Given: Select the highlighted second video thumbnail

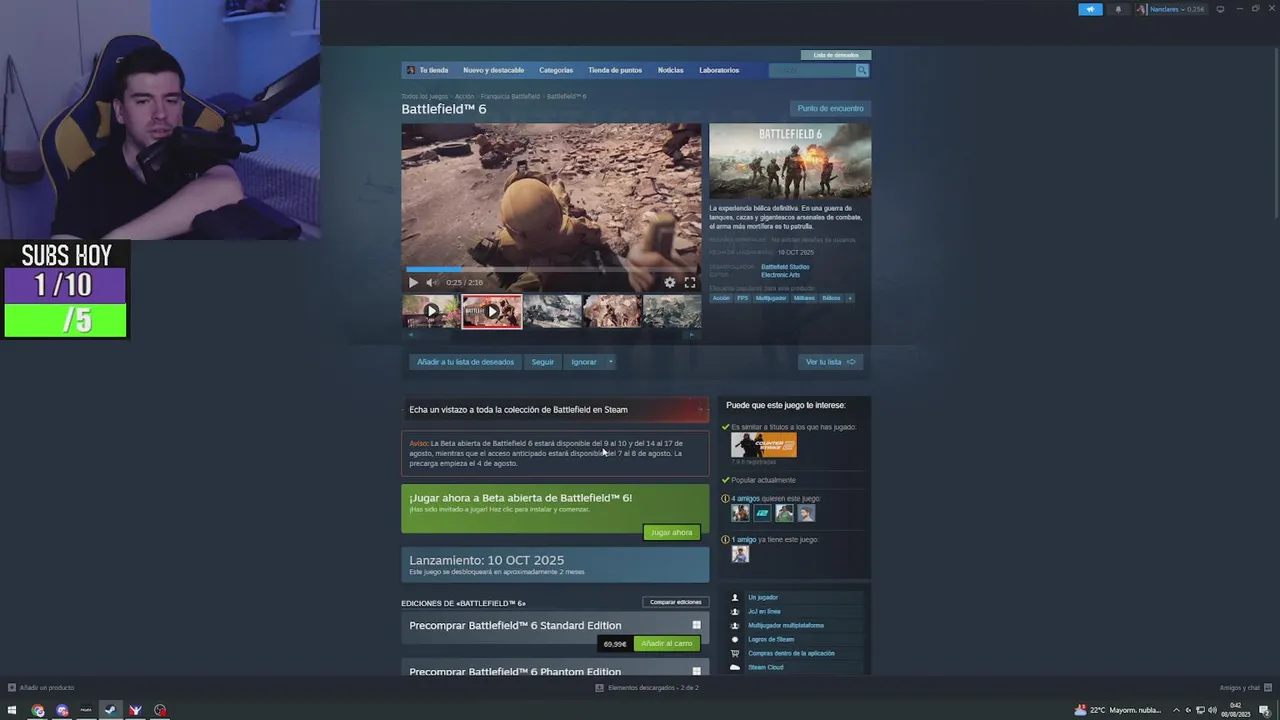Looking at the screenshot, I should (x=492, y=311).
